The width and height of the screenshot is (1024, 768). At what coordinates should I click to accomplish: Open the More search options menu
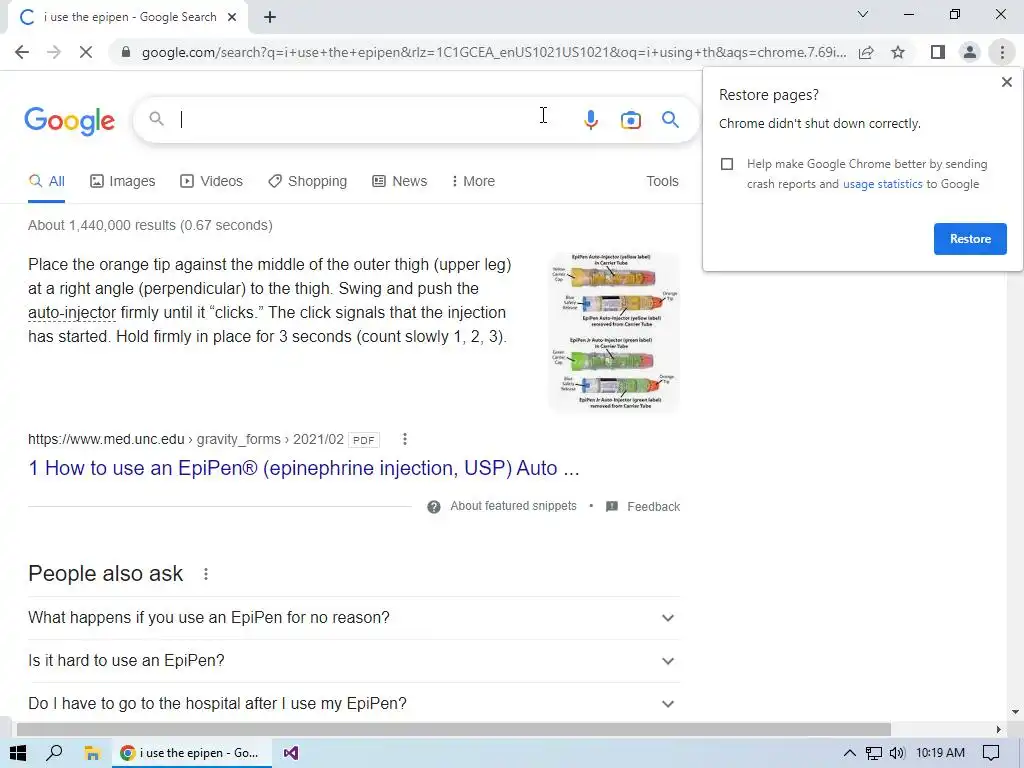473,182
